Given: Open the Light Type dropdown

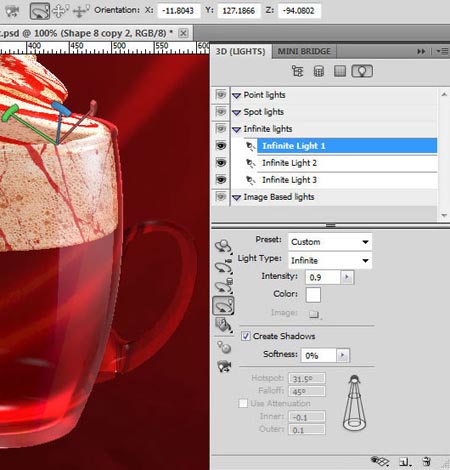Looking at the screenshot, I should click(330, 260).
